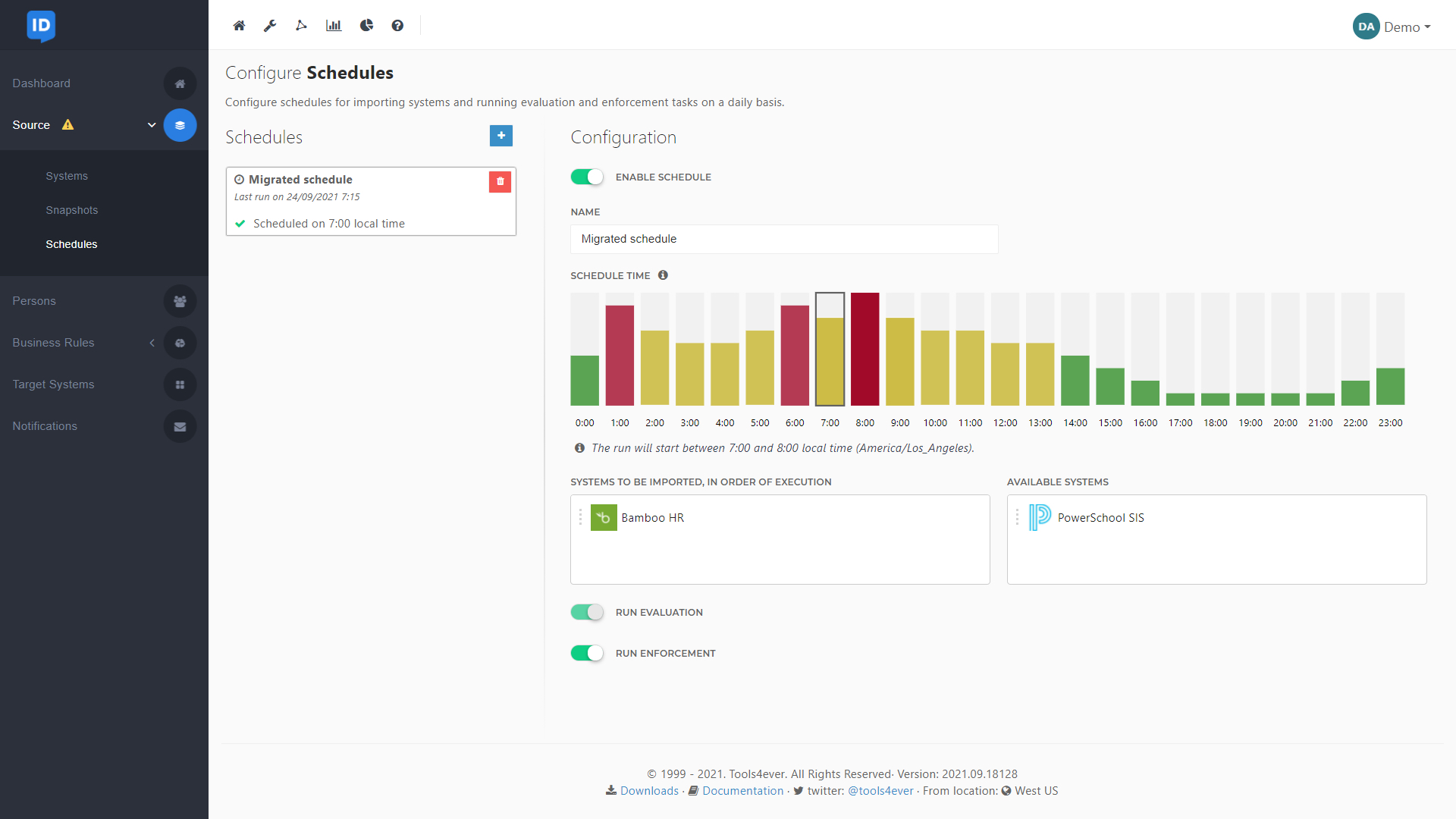Open Snapshots in the sidebar

[x=72, y=210]
